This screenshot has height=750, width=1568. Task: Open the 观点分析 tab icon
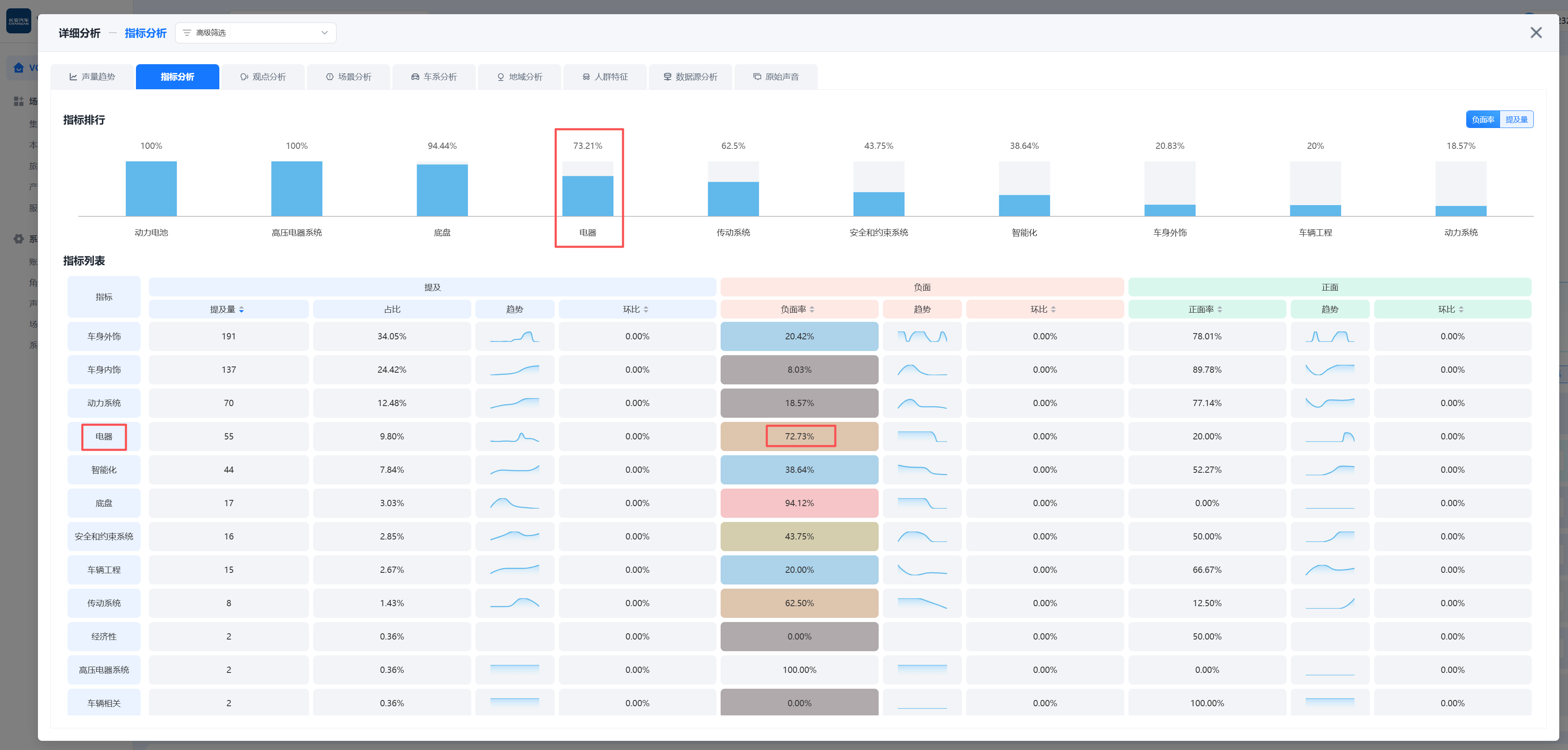pos(244,77)
